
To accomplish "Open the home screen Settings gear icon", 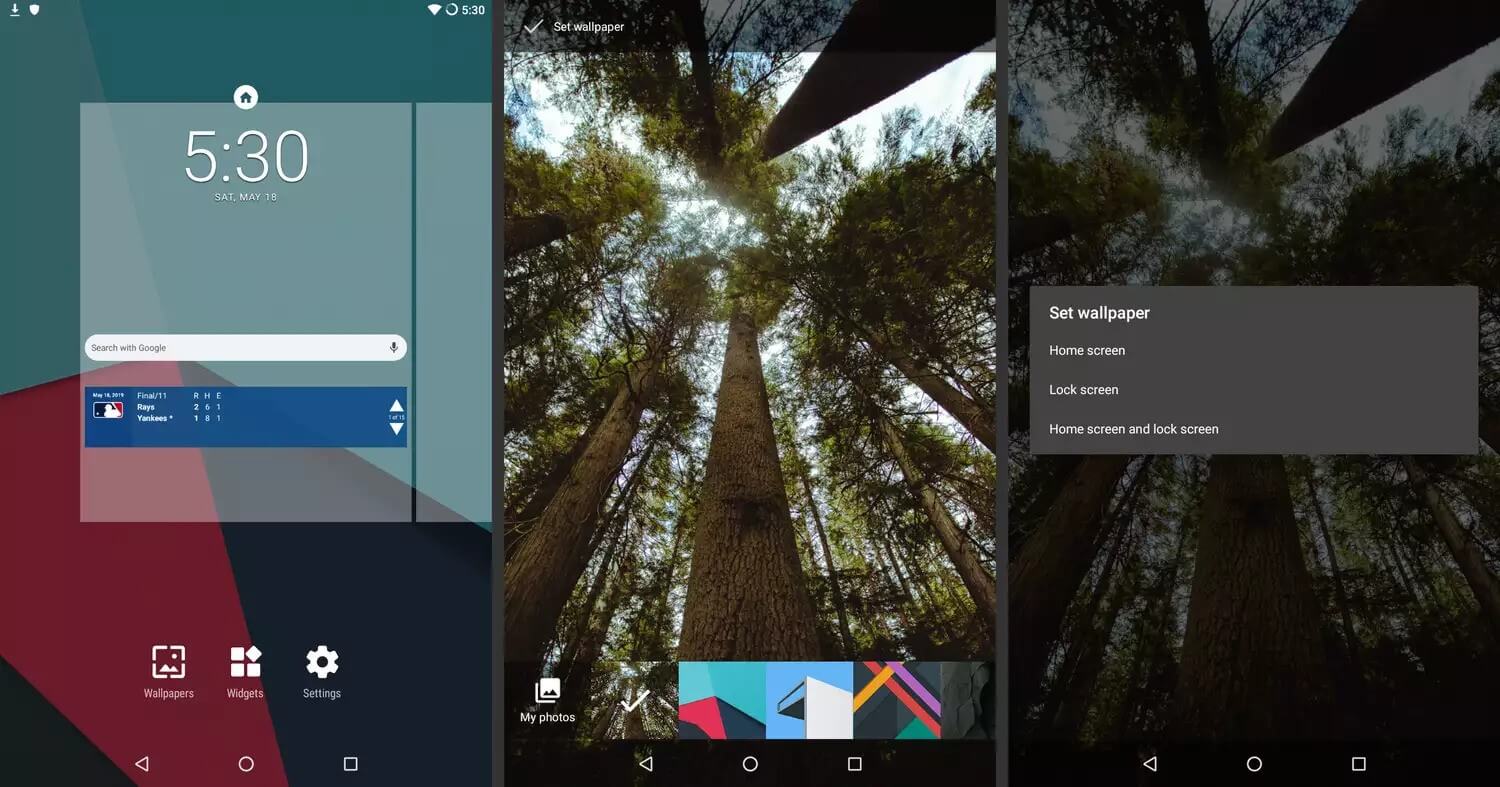I will coord(321,662).
